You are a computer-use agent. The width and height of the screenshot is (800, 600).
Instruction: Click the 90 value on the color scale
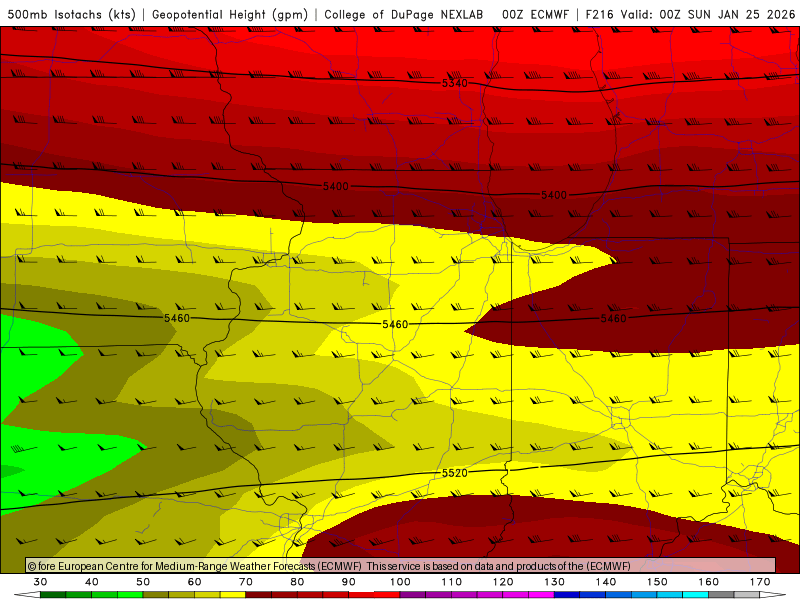click(x=348, y=582)
